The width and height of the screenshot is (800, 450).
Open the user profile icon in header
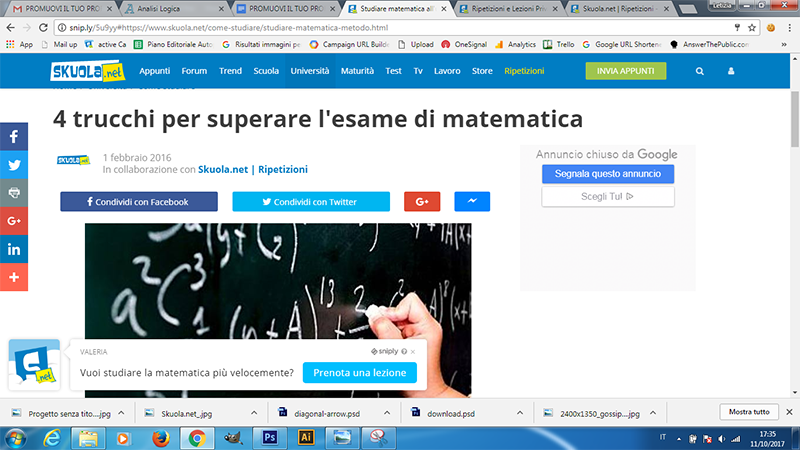tap(731, 71)
